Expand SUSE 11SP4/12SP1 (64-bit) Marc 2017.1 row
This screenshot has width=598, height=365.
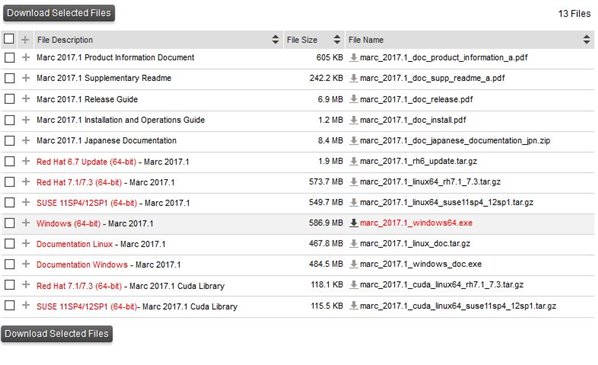pos(26,202)
